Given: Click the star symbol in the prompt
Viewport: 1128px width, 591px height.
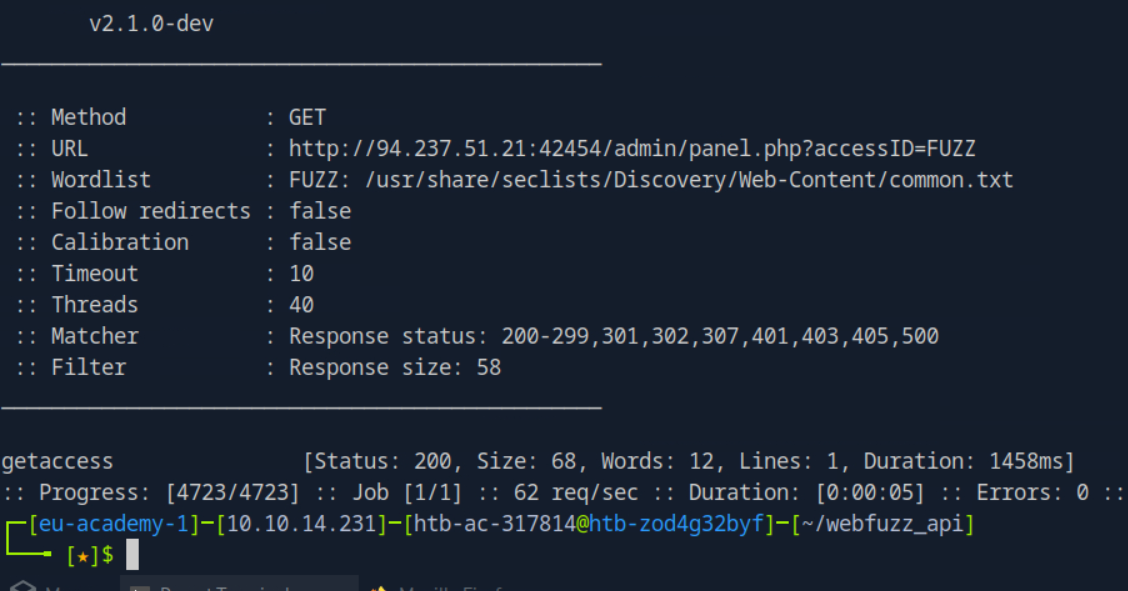Looking at the screenshot, I should pyautogui.click(x=83, y=555).
